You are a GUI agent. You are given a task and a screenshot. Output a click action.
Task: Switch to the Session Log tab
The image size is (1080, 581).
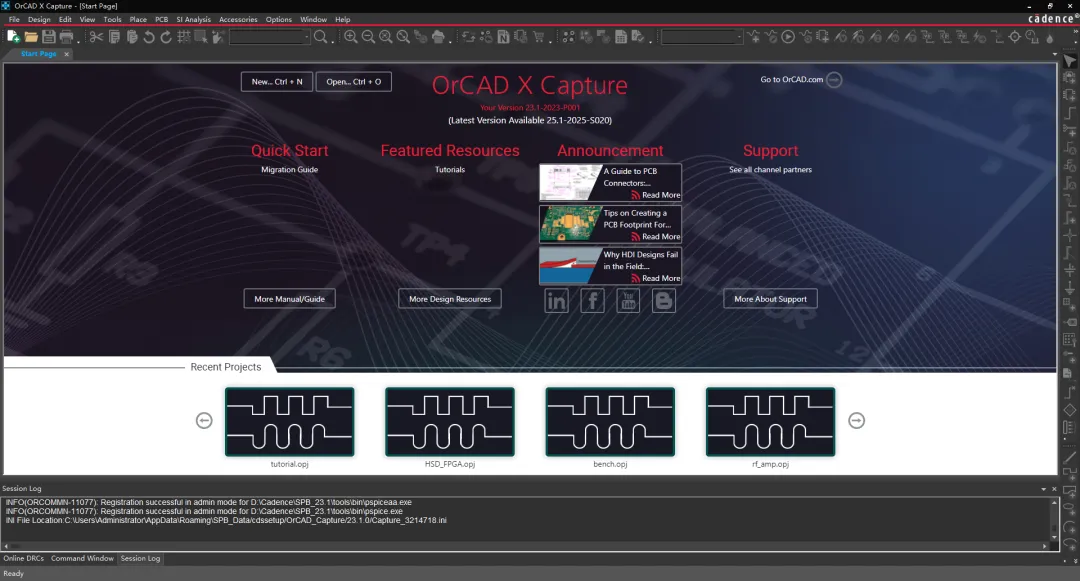tap(141, 558)
